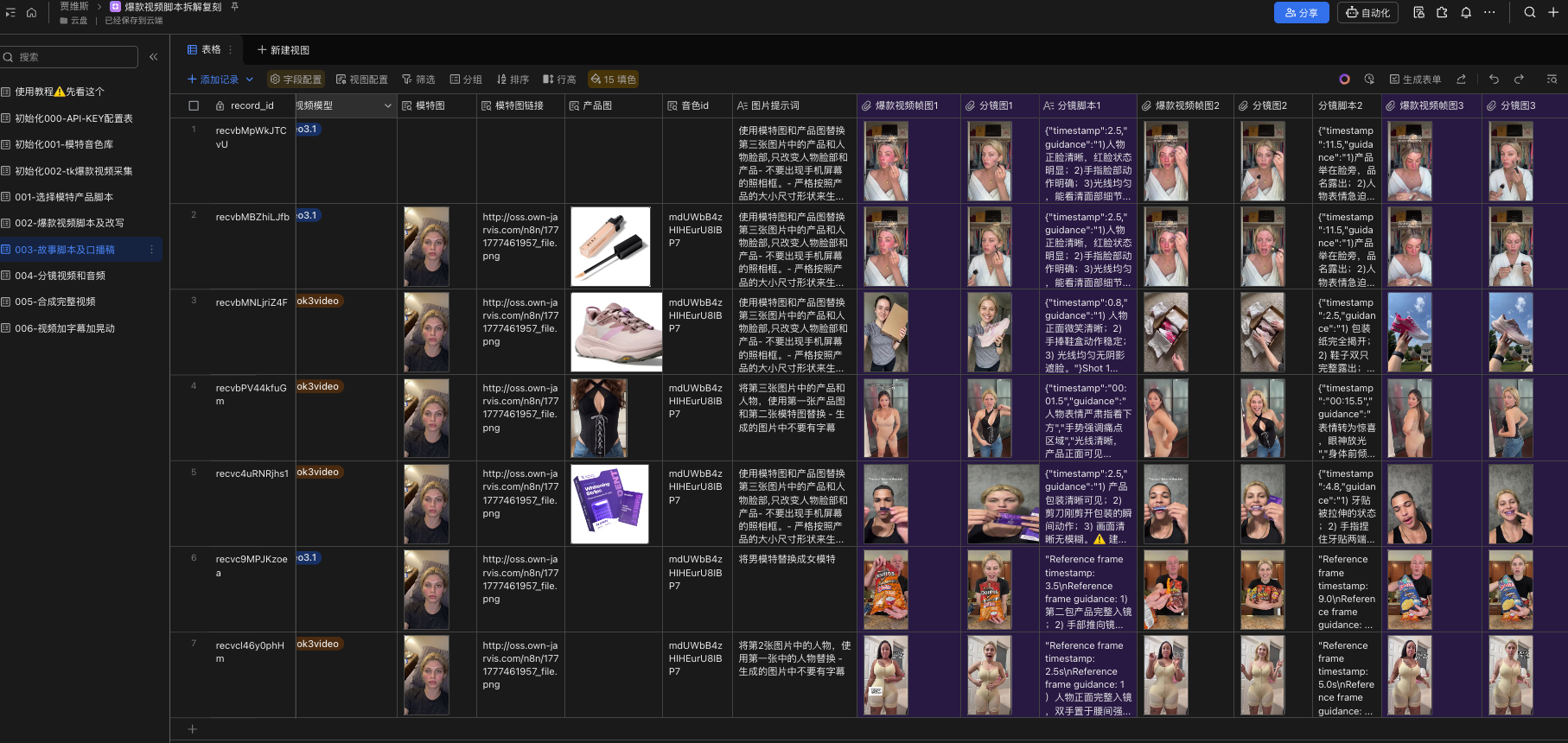The width and height of the screenshot is (1568, 743).
Task: Toggle the select-all checkbox in header row
Action: pos(194,105)
